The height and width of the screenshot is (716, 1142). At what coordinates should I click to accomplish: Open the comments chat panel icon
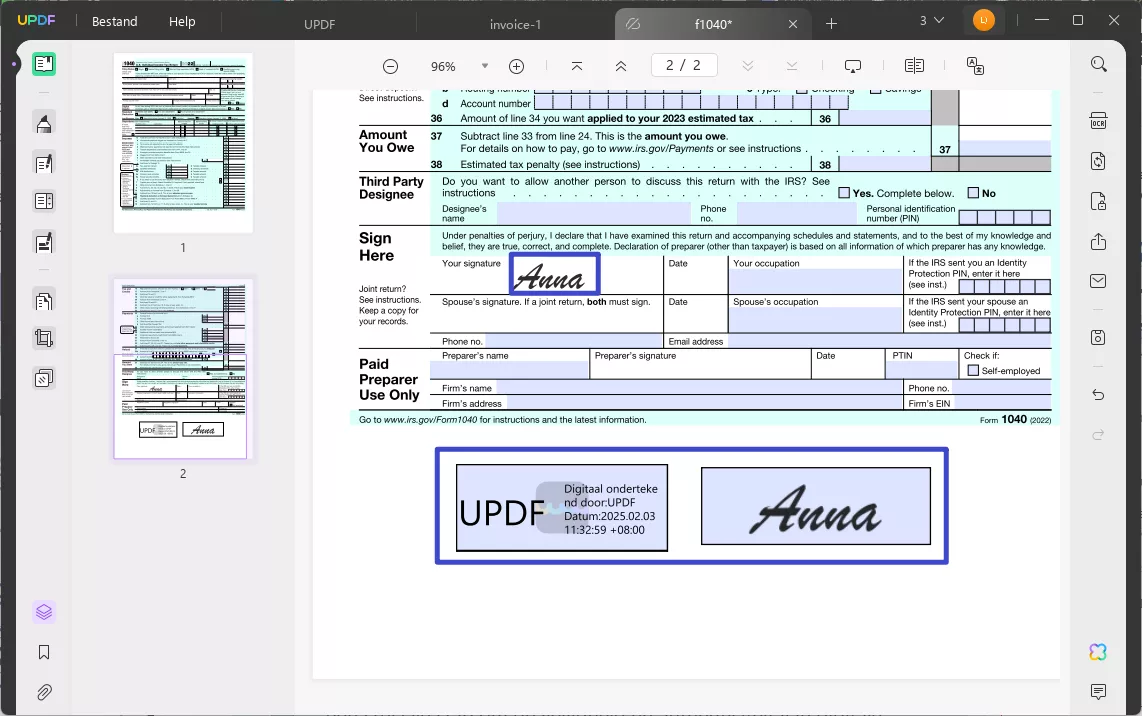[1098, 691]
